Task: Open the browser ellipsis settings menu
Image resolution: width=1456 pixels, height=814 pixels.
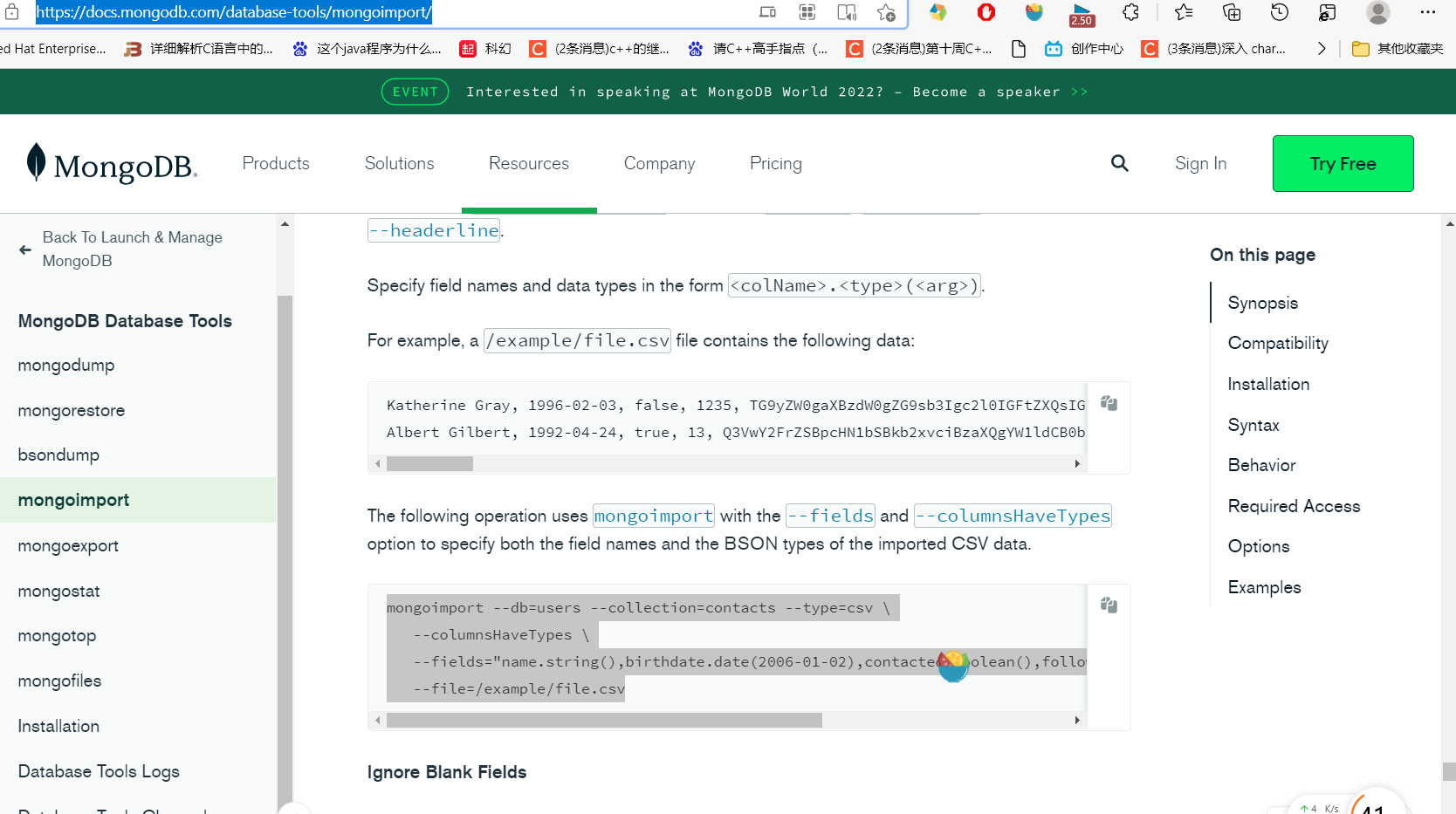Action: pos(1428,12)
